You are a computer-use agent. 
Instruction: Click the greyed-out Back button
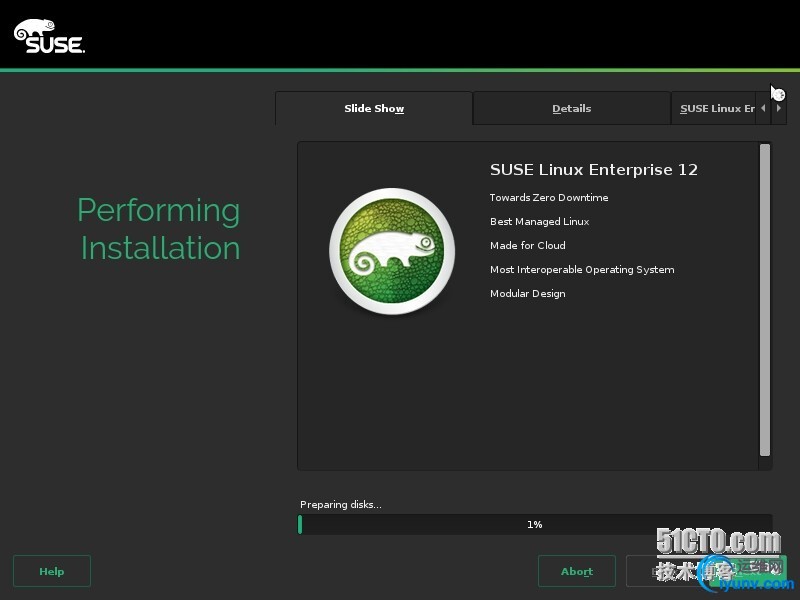click(665, 571)
